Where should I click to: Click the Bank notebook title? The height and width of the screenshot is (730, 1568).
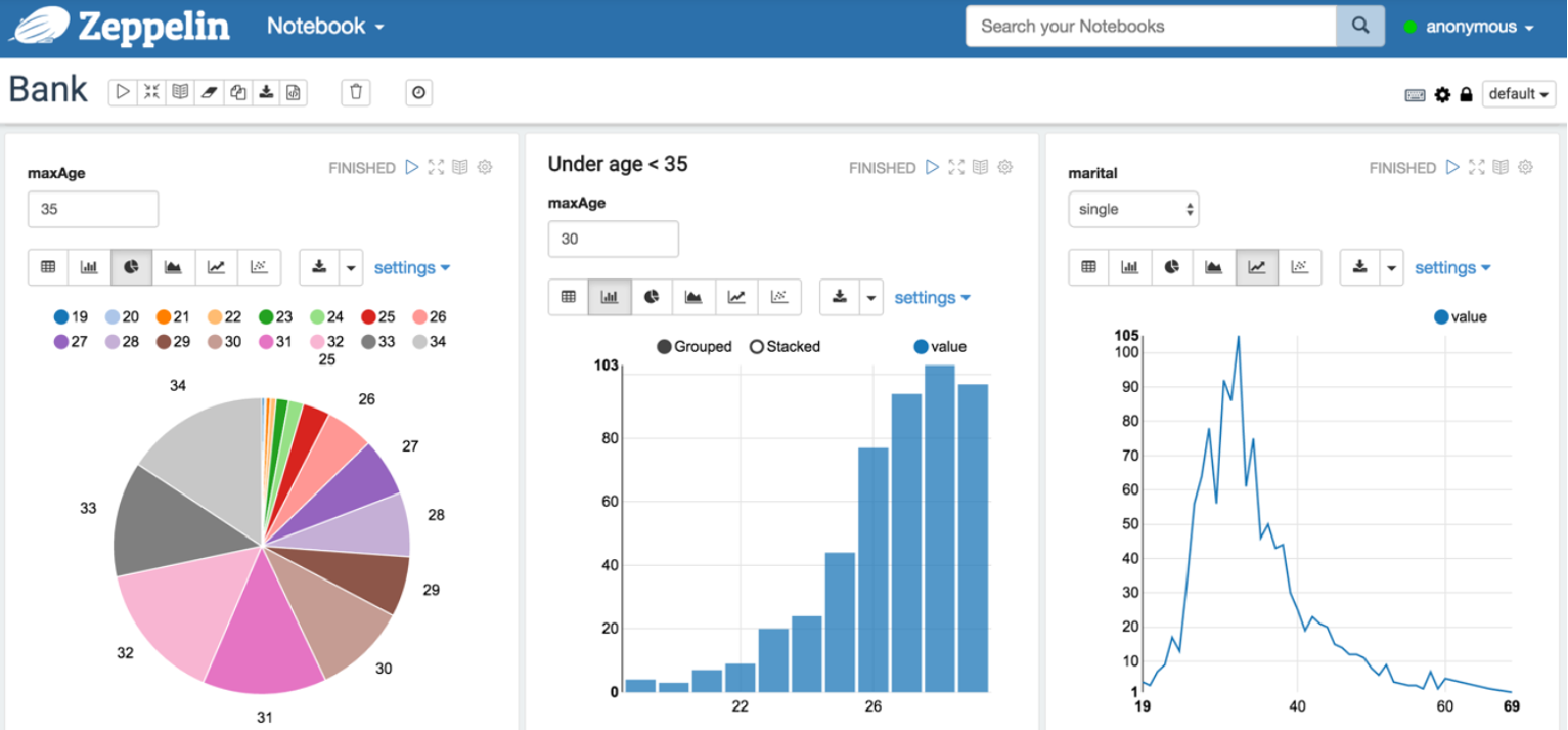coord(48,89)
